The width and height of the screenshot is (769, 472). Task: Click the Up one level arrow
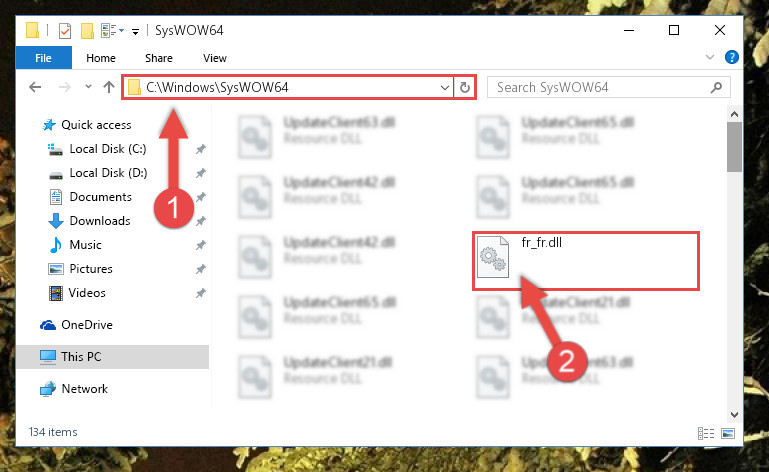click(x=109, y=87)
